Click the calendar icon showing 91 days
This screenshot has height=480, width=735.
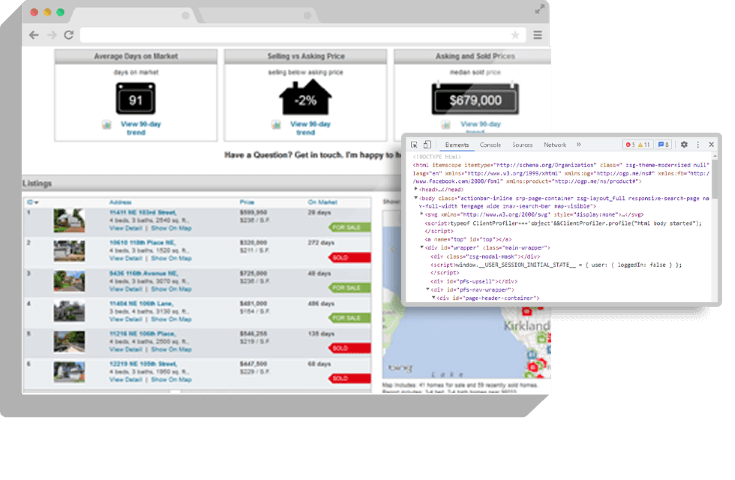pyautogui.click(x=135, y=98)
